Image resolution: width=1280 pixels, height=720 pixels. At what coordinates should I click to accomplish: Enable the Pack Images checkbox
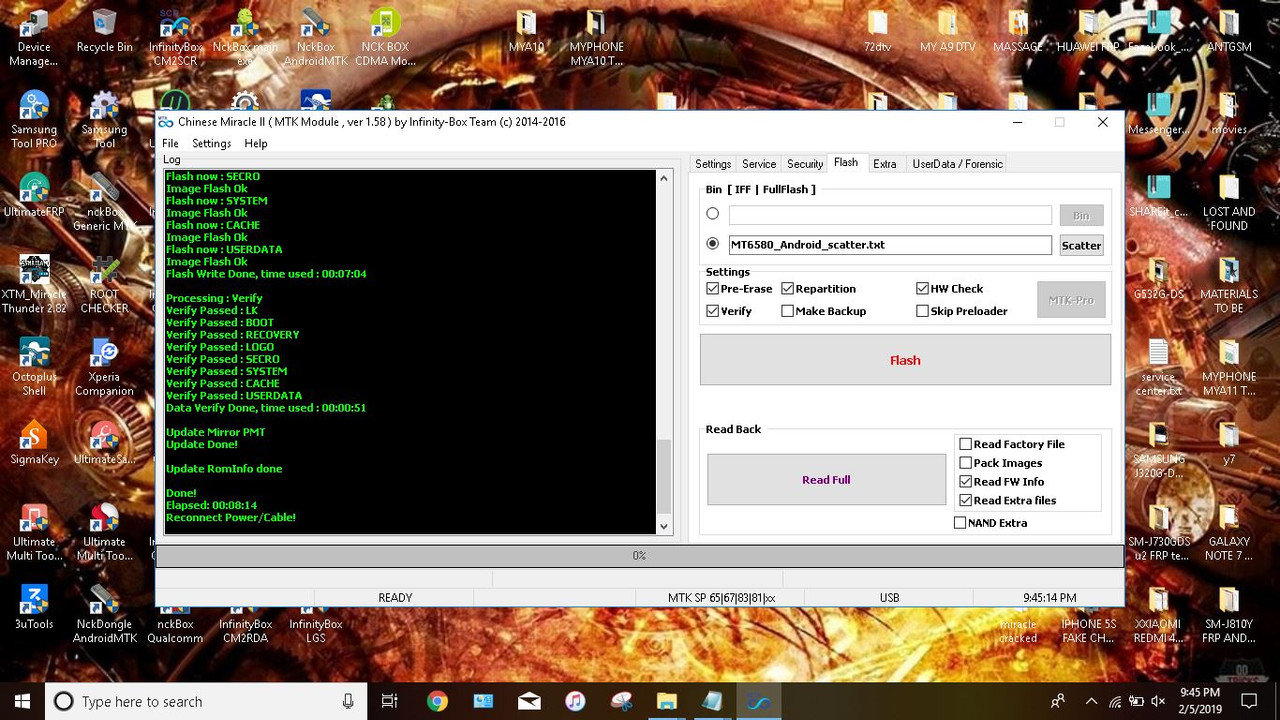(x=1000, y=463)
